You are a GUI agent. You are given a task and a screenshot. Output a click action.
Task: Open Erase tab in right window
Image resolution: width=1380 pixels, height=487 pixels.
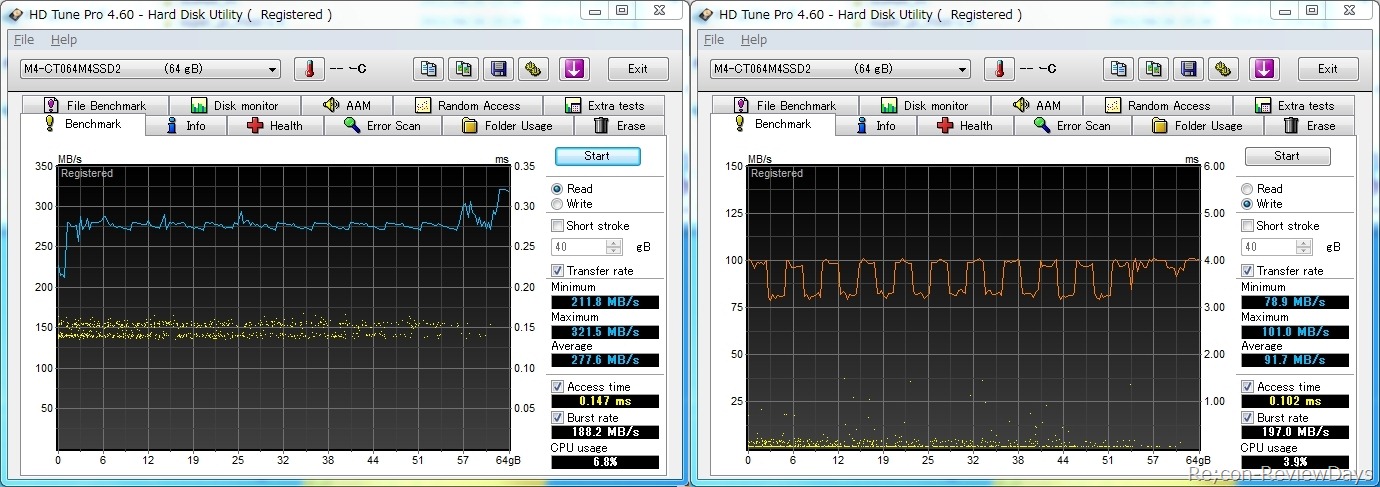pos(1309,126)
